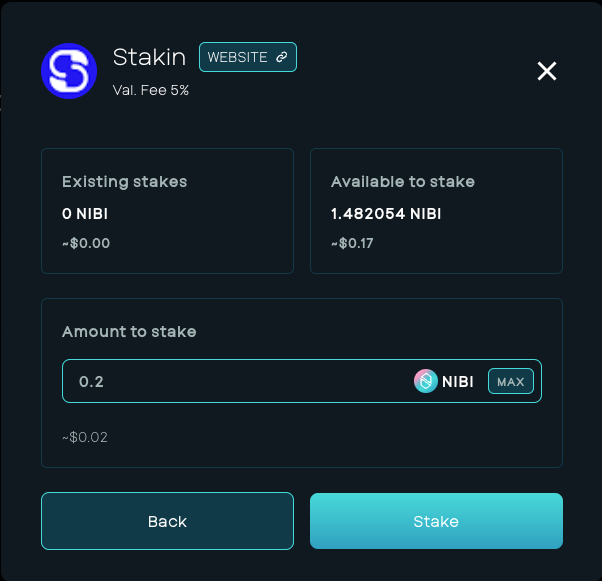The height and width of the screenshot is (581, 602).
Task: Click the chain-link icon in WEBSITE button
Action: pos(282,57)
